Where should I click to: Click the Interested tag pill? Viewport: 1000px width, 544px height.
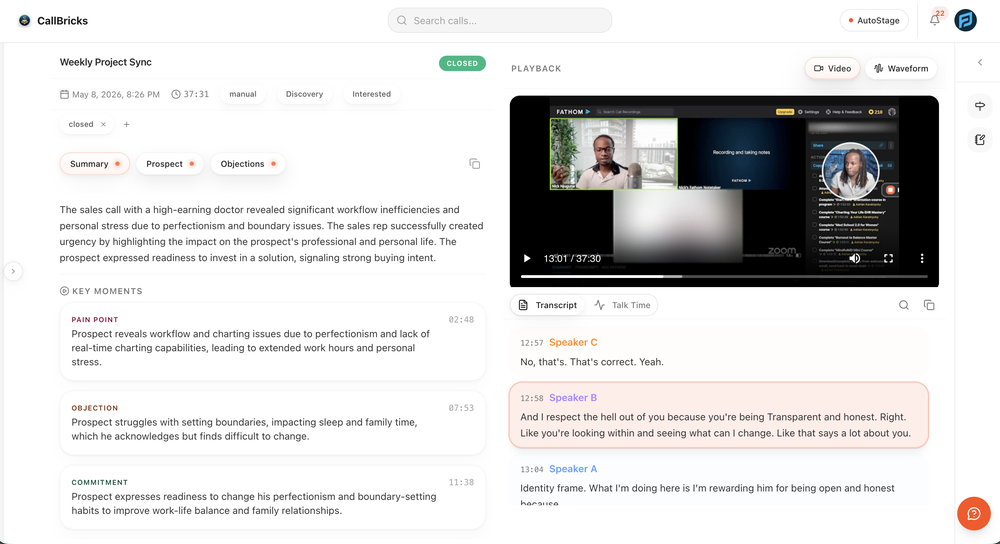pos(371,94)
